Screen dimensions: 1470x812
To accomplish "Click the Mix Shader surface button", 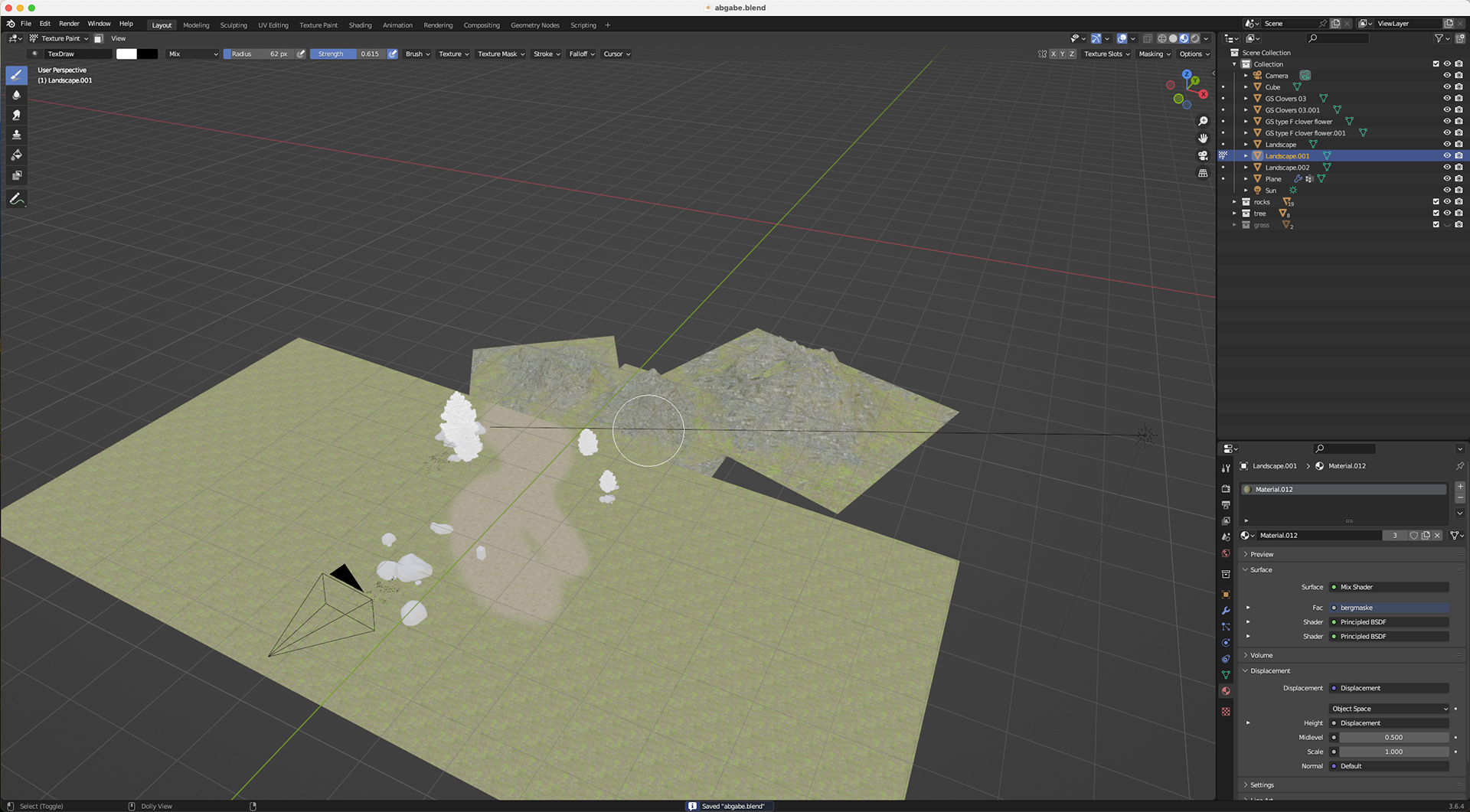I will [1389, 587].
